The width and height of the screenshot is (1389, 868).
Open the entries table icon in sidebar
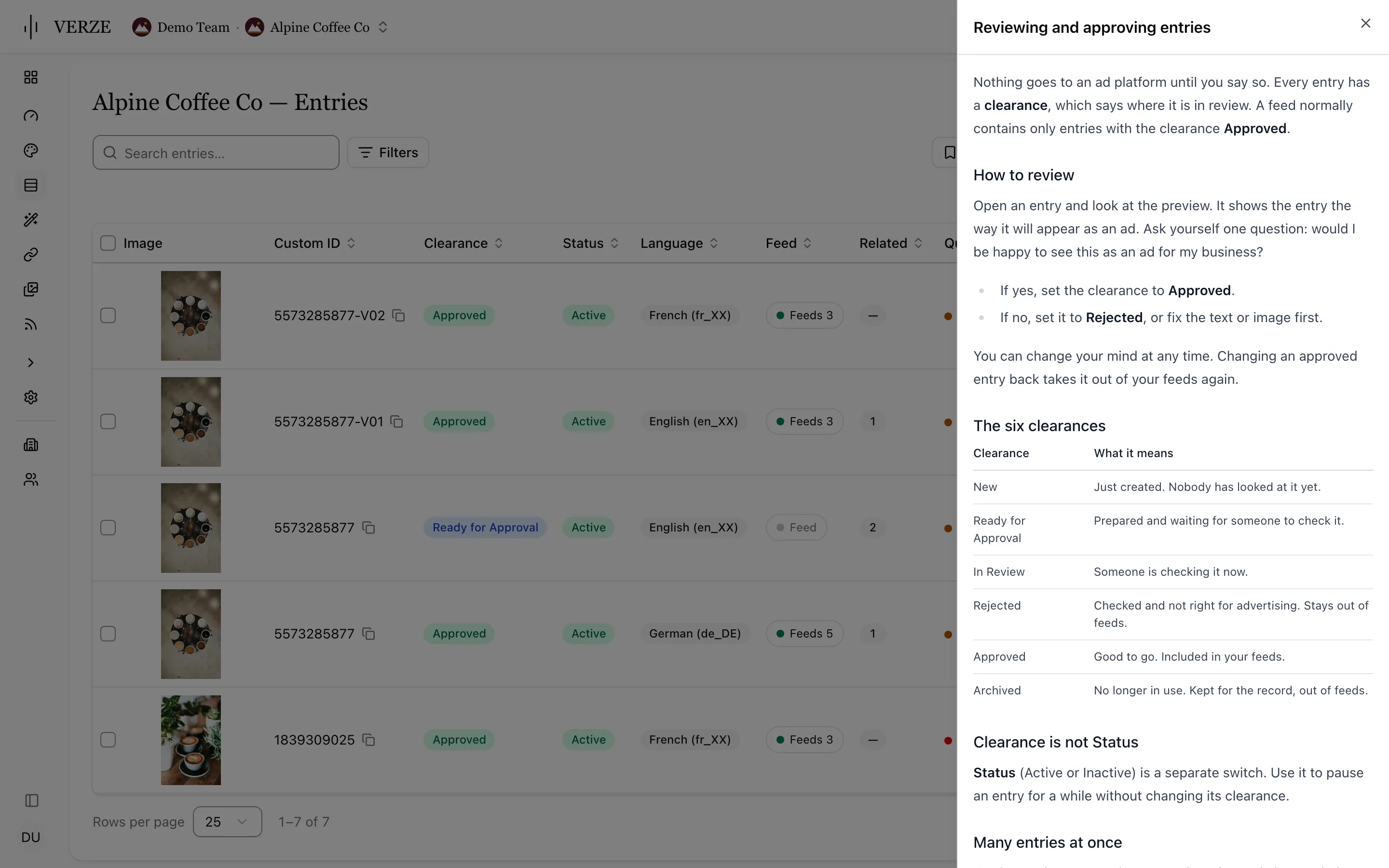coord(31,186)
